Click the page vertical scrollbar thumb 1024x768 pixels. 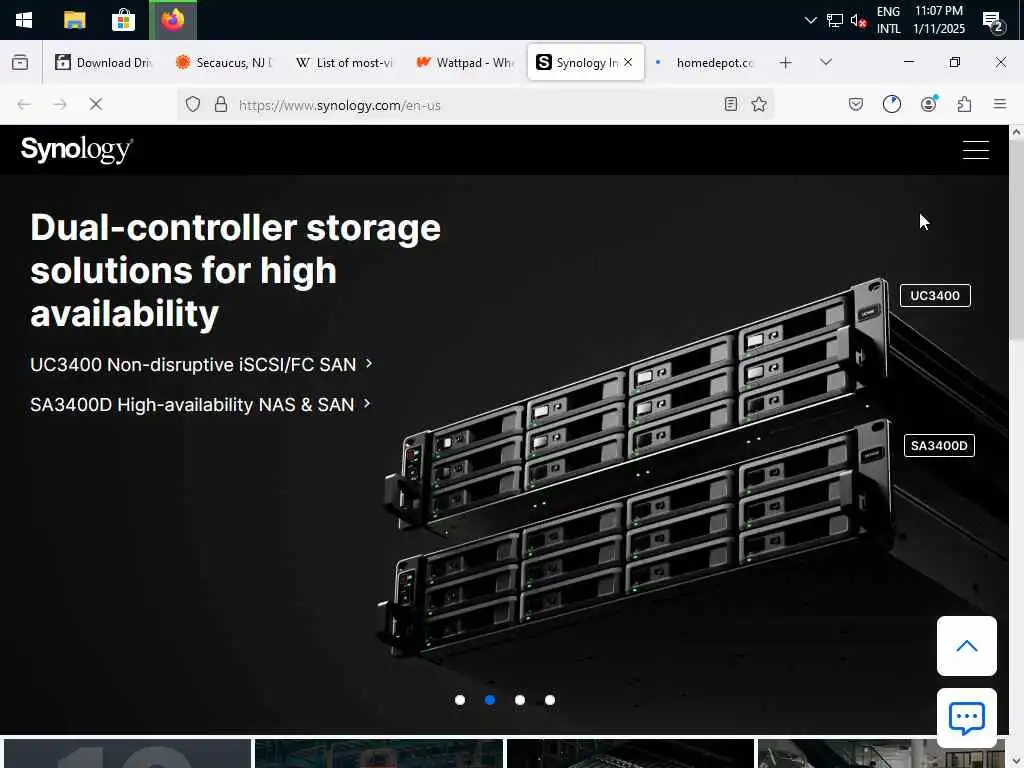1016,238
